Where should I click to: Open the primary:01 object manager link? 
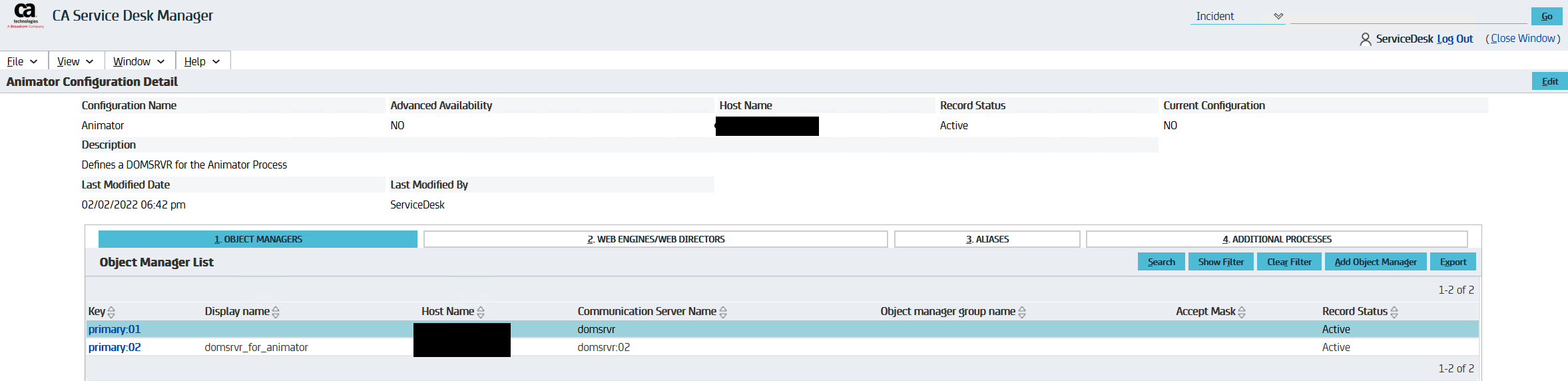tap(115, 329)
